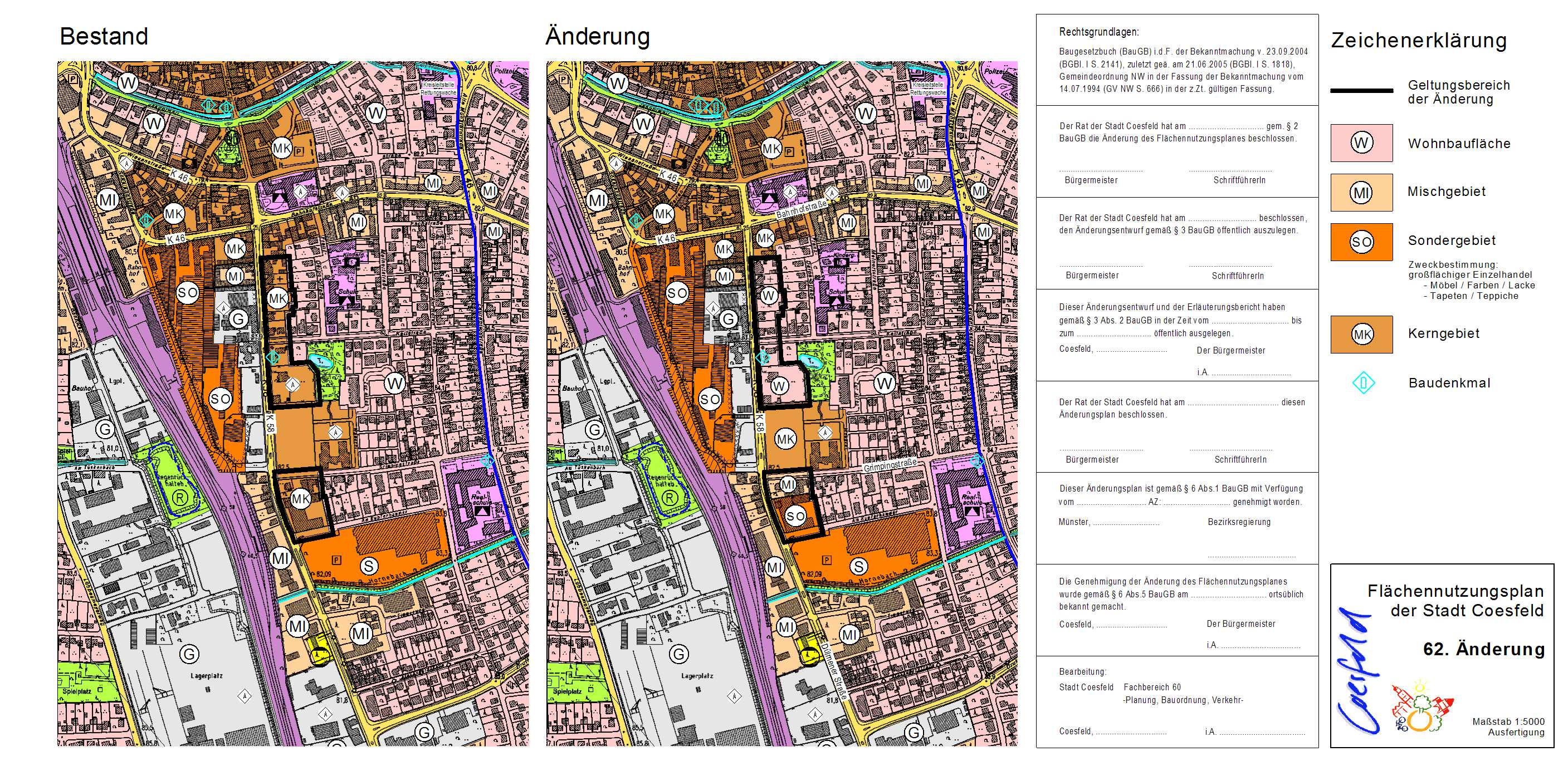Click the cyan Baudenkmal diamond legend icon
Screen dimensions: 1568x761
1364,382
